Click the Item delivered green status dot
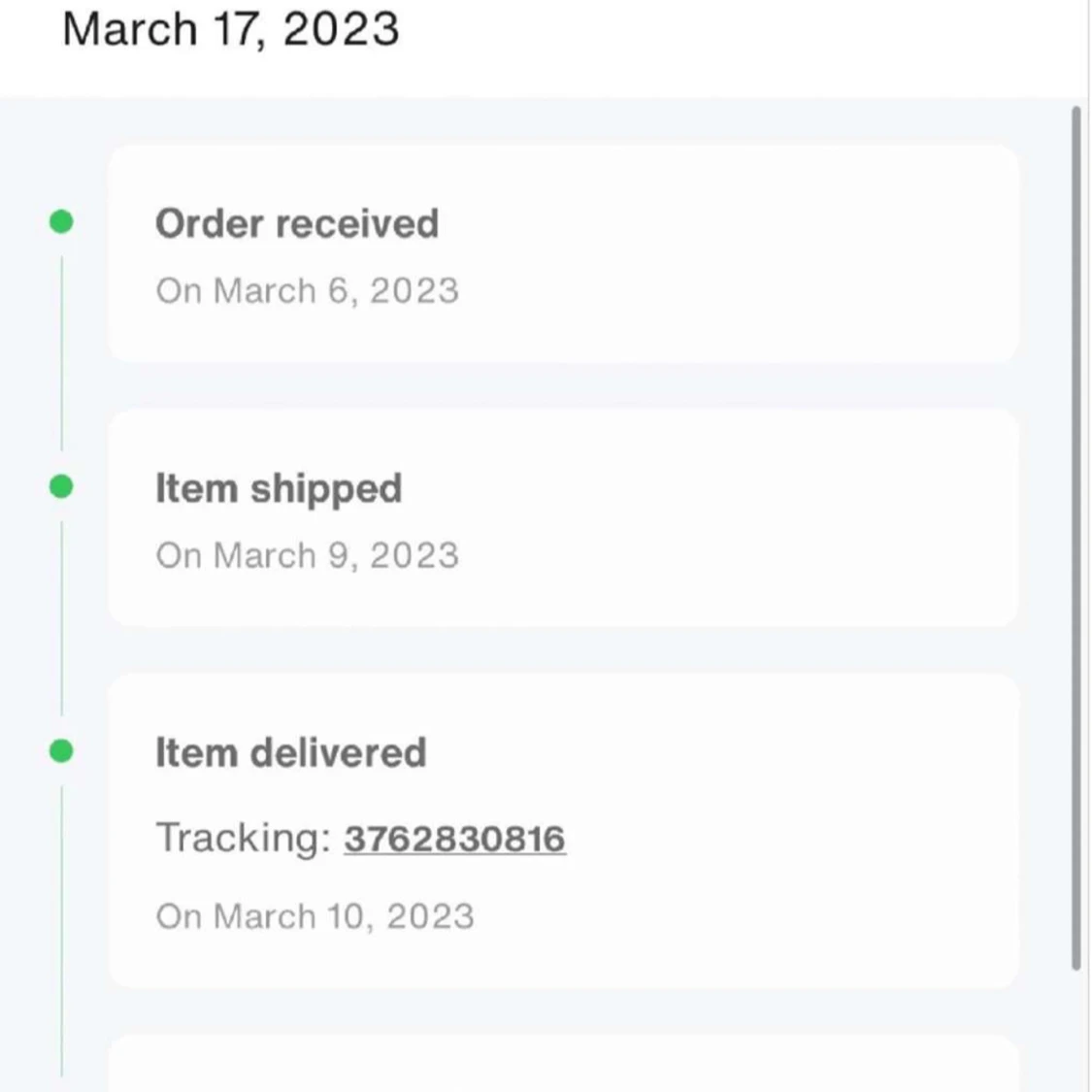 [61, 750]
